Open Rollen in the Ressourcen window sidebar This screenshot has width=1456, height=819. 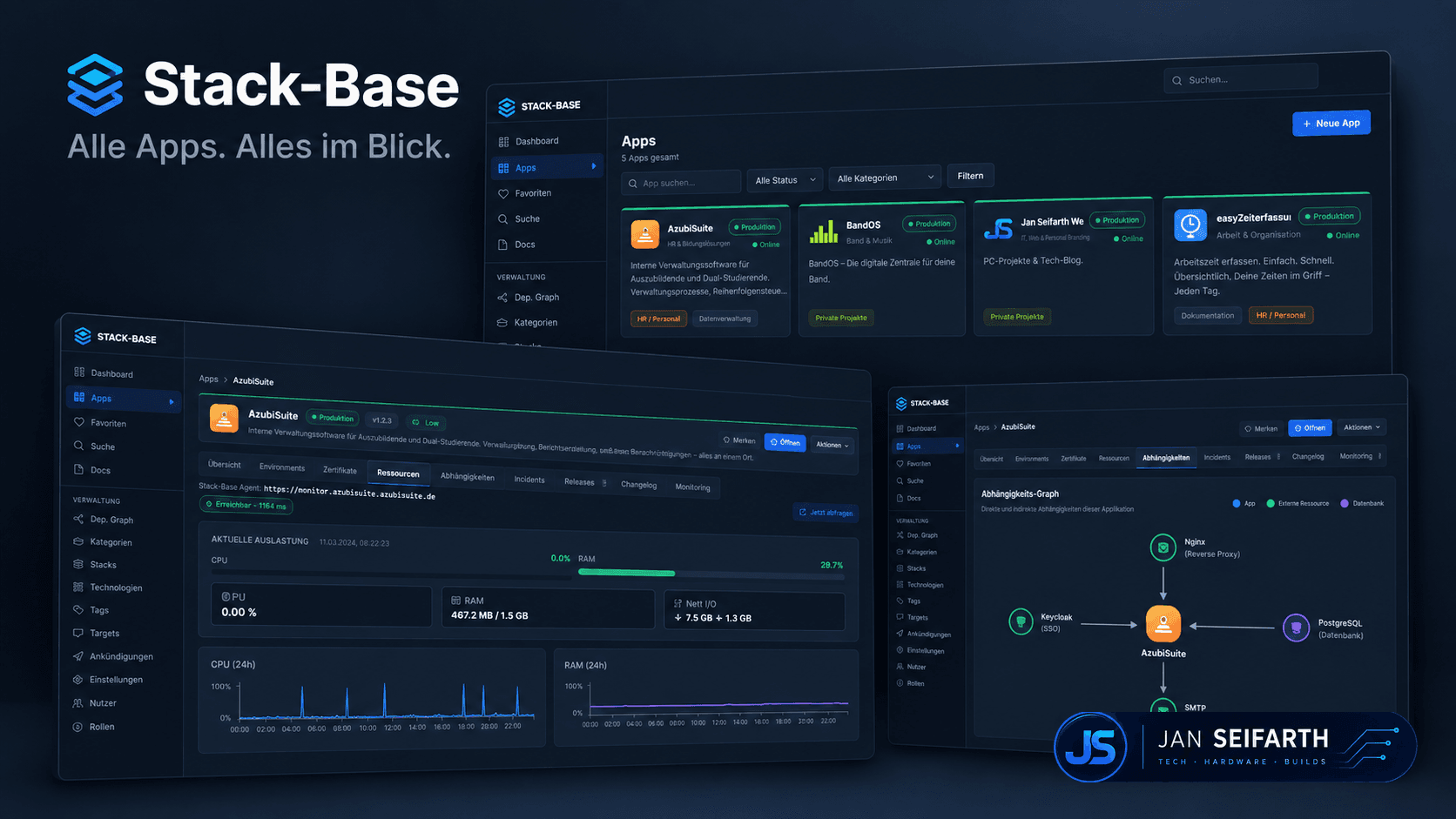point(94,727)
